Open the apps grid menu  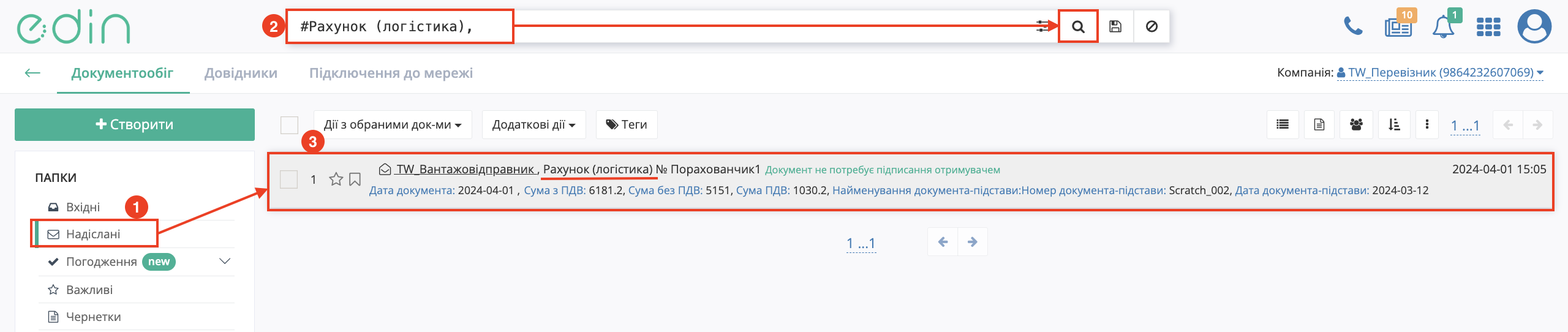click(1488, 28)
